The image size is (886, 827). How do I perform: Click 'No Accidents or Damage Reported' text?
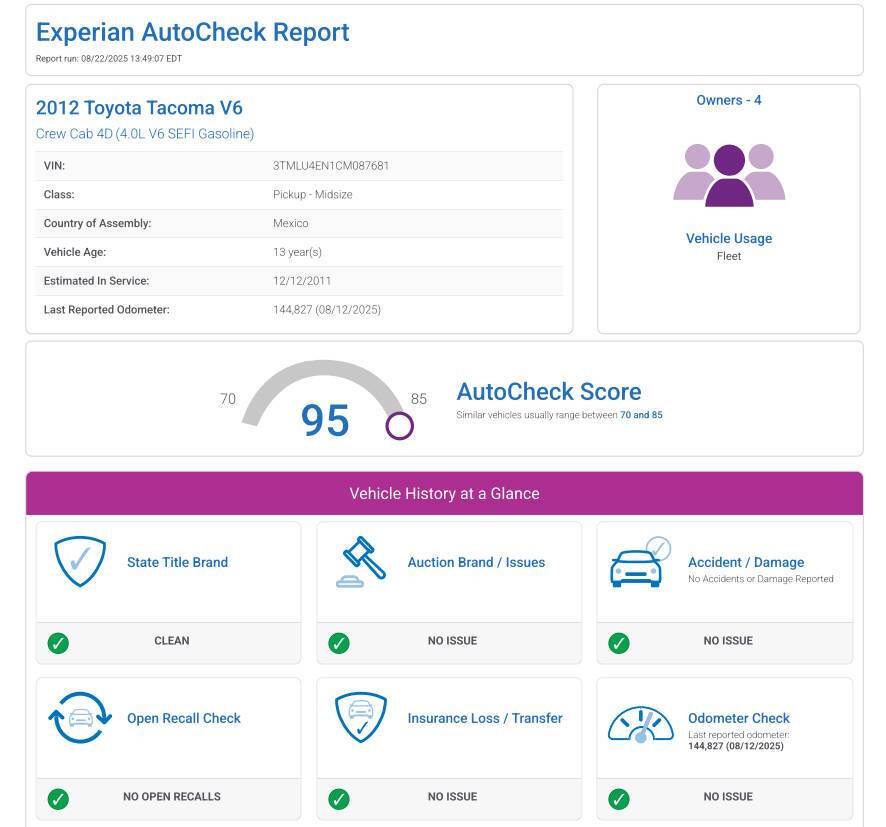761,578
